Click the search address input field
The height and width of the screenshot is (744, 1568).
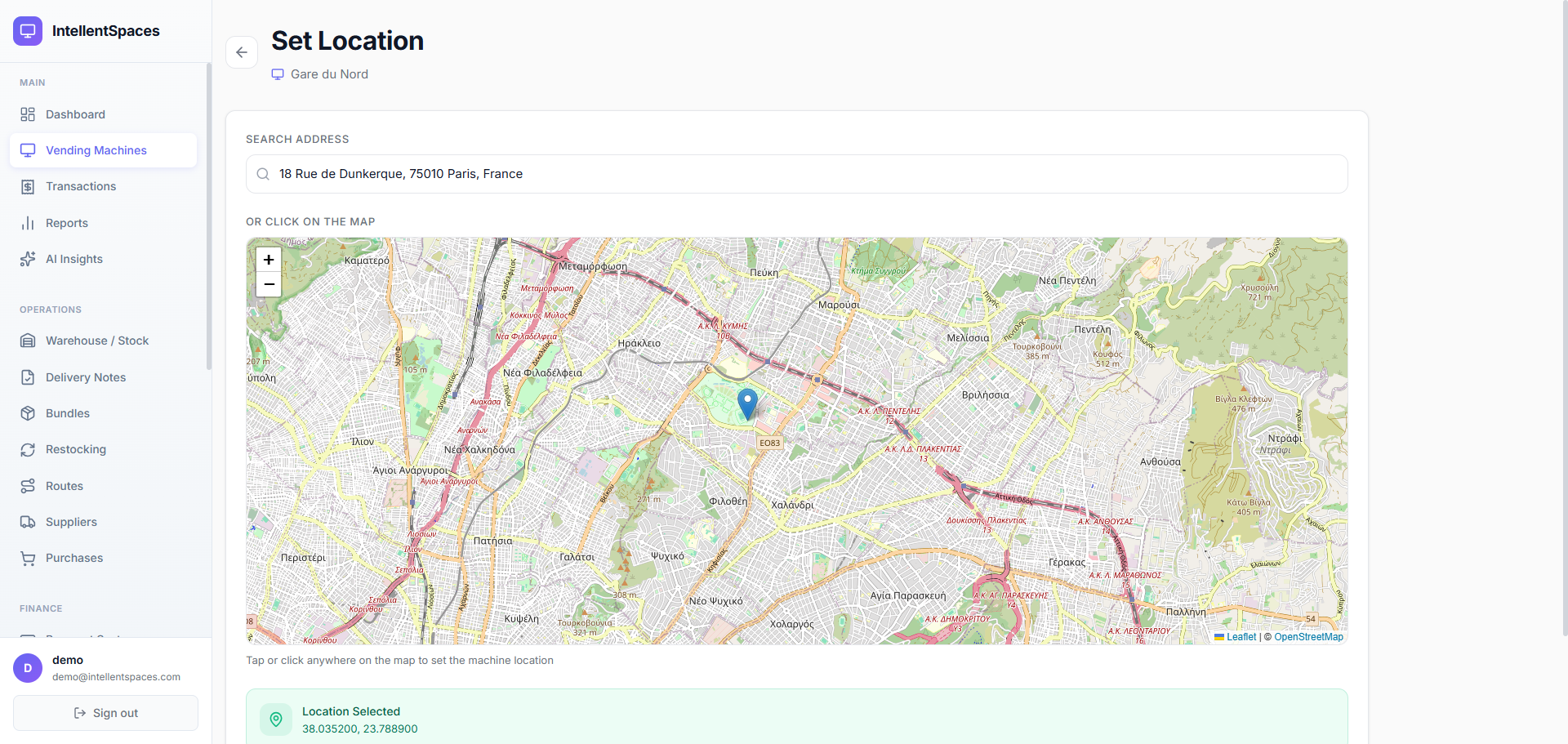click(797, 174)
